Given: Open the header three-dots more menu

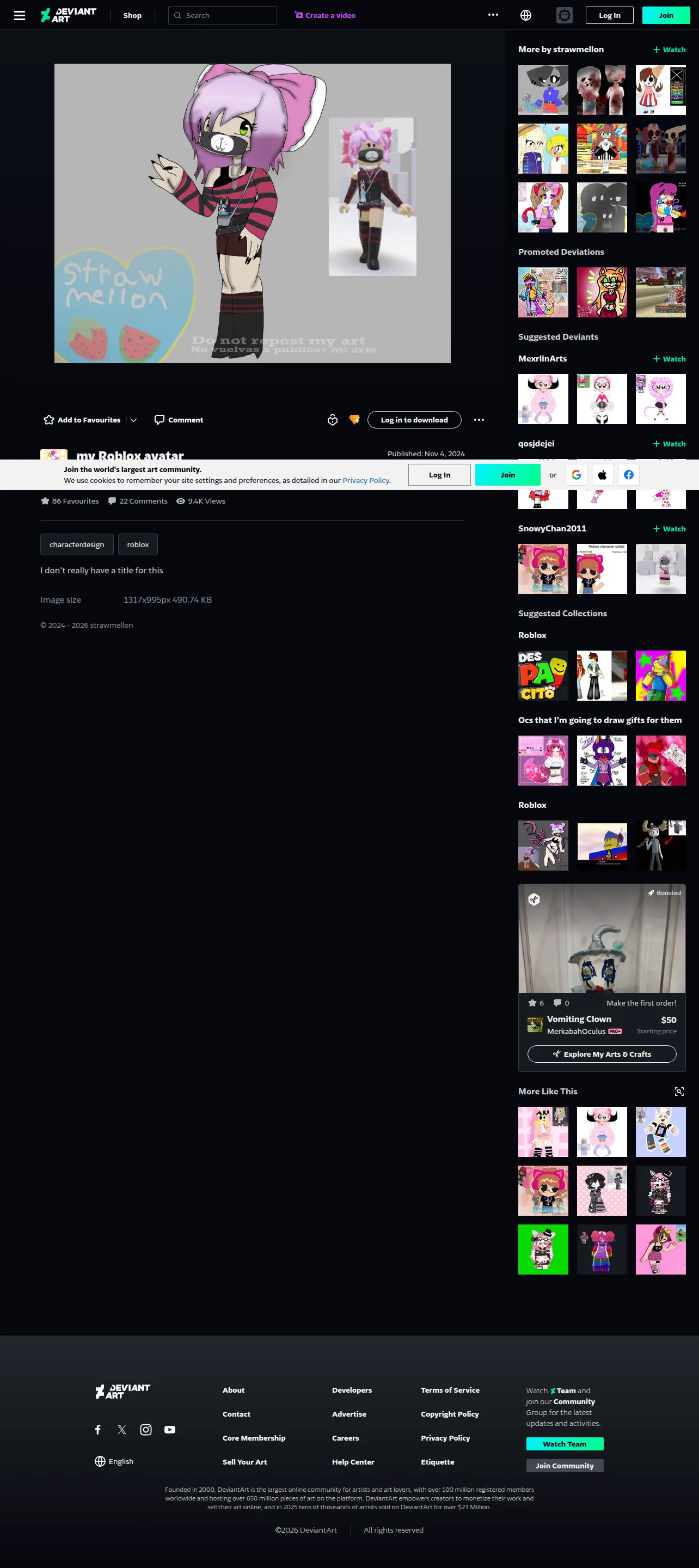Looking at the screenshot, I should (x=493, y=15).
